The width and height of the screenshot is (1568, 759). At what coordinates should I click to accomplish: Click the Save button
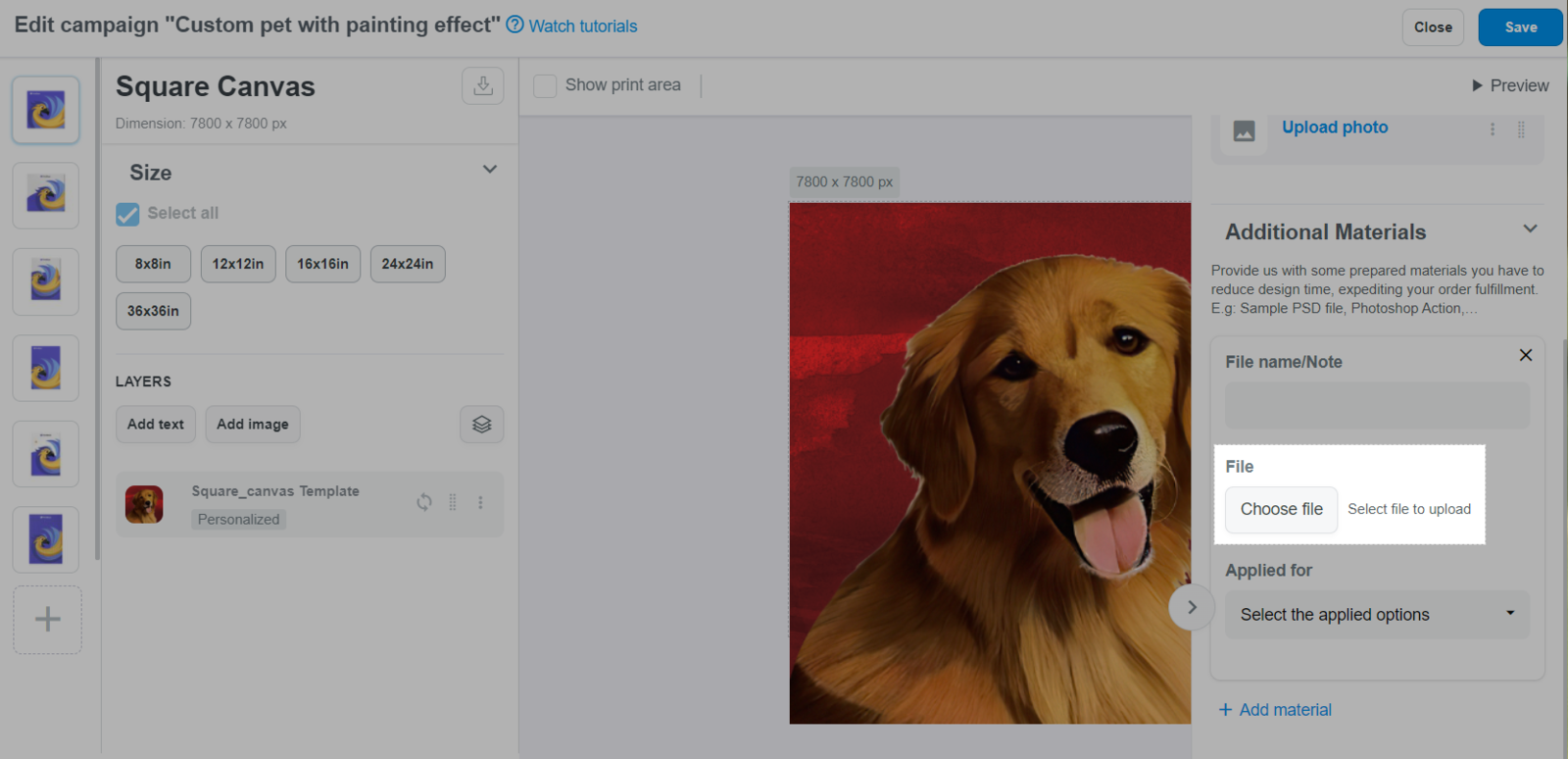tap(1520, 27)
